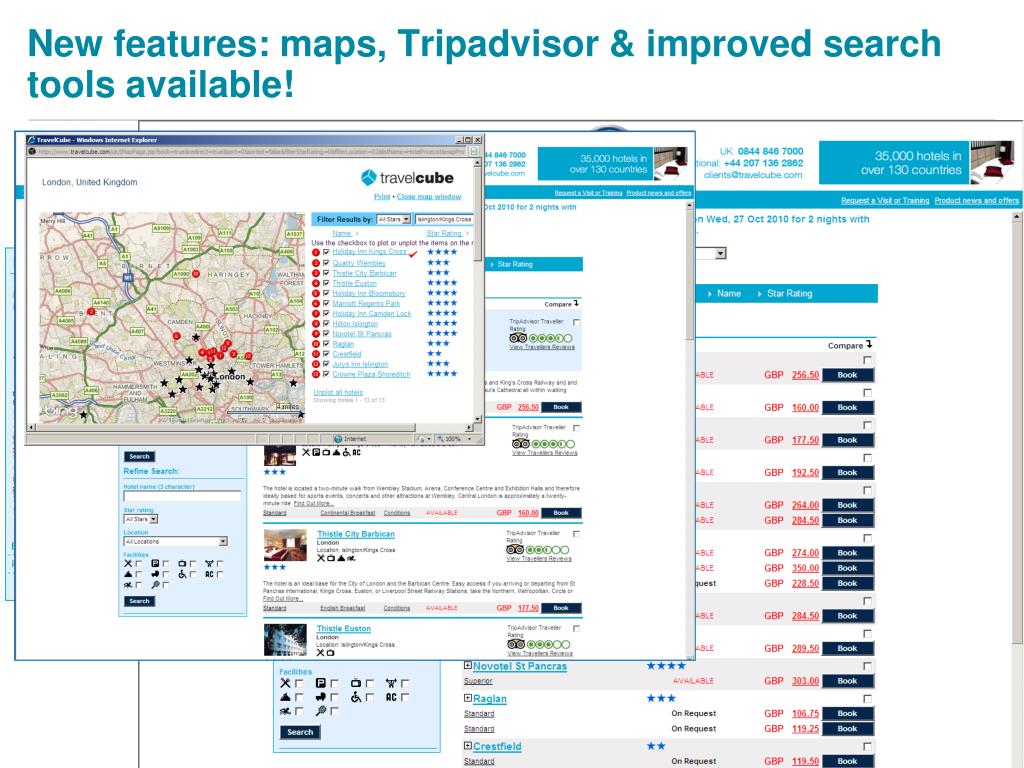This screenshot has width=1024, height=768.
Task: Click Search button in back window Facilities panel
Action: coord(300,732)
